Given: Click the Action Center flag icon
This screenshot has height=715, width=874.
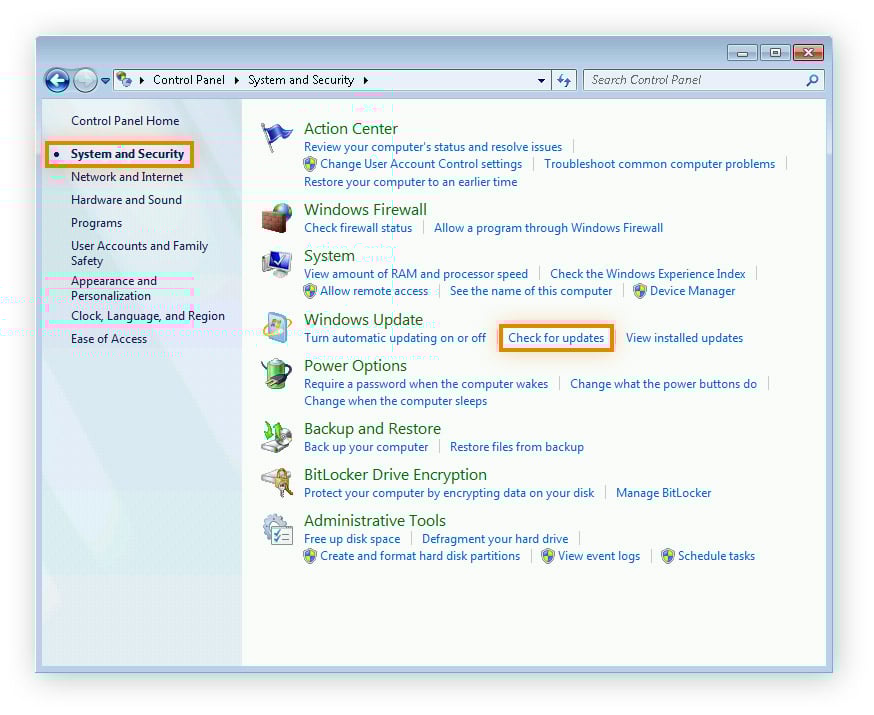Looking at the screenshot, I should (x=277, y=137).
